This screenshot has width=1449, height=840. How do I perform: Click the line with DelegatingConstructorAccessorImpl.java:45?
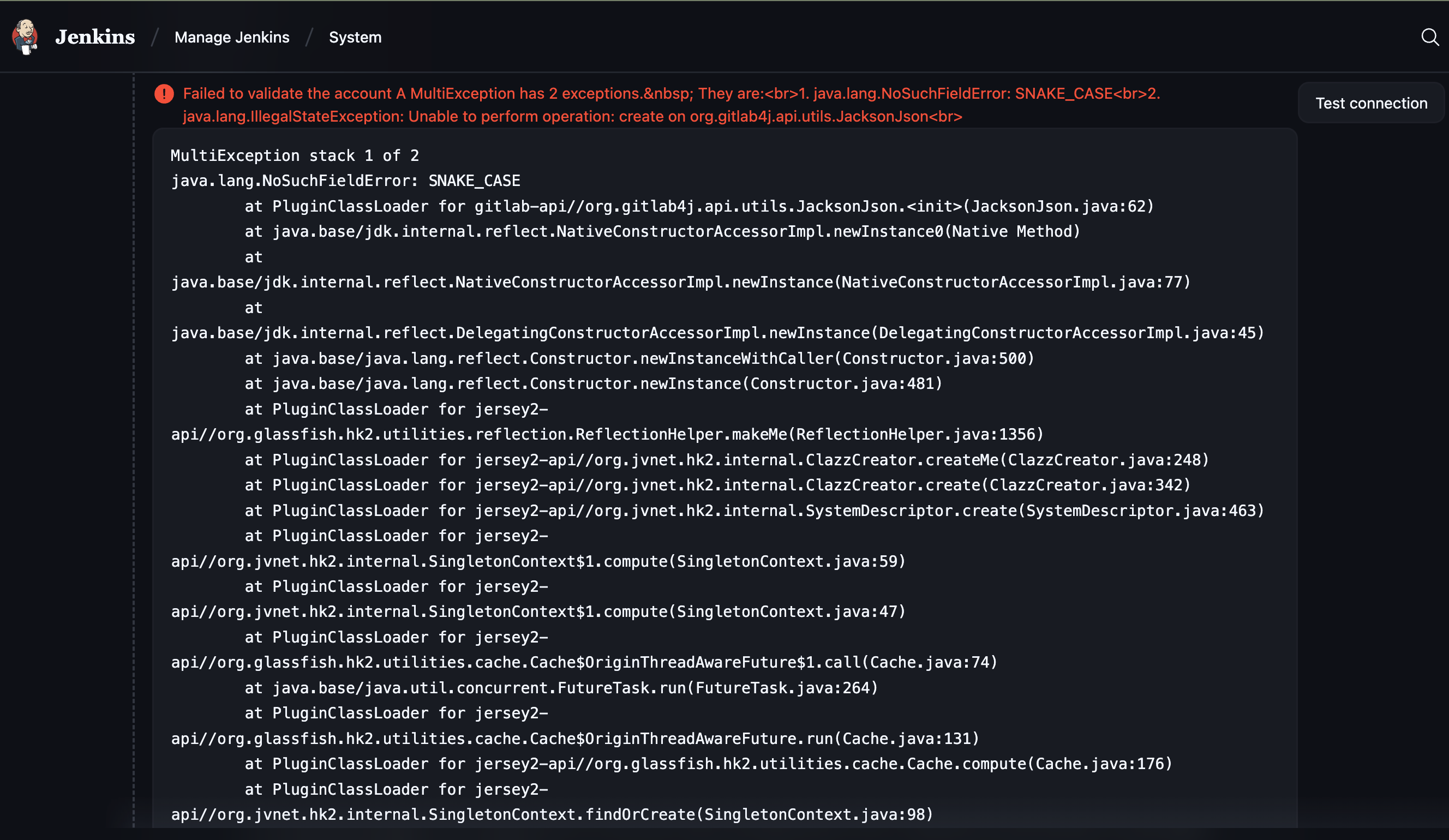click(717, 333)
